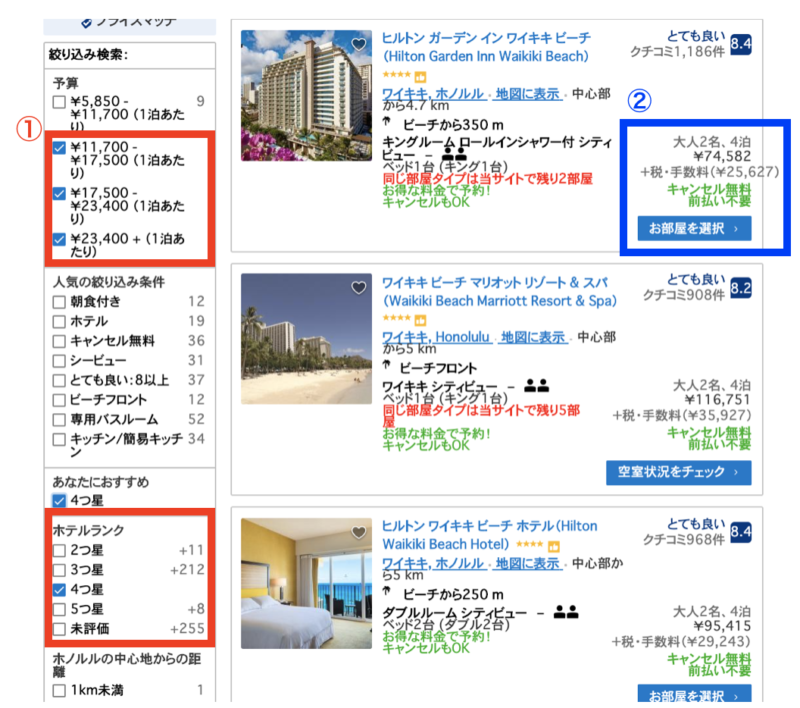
Task: Enable the 専用バスルーム filter
Action: (x=59, y=420)
